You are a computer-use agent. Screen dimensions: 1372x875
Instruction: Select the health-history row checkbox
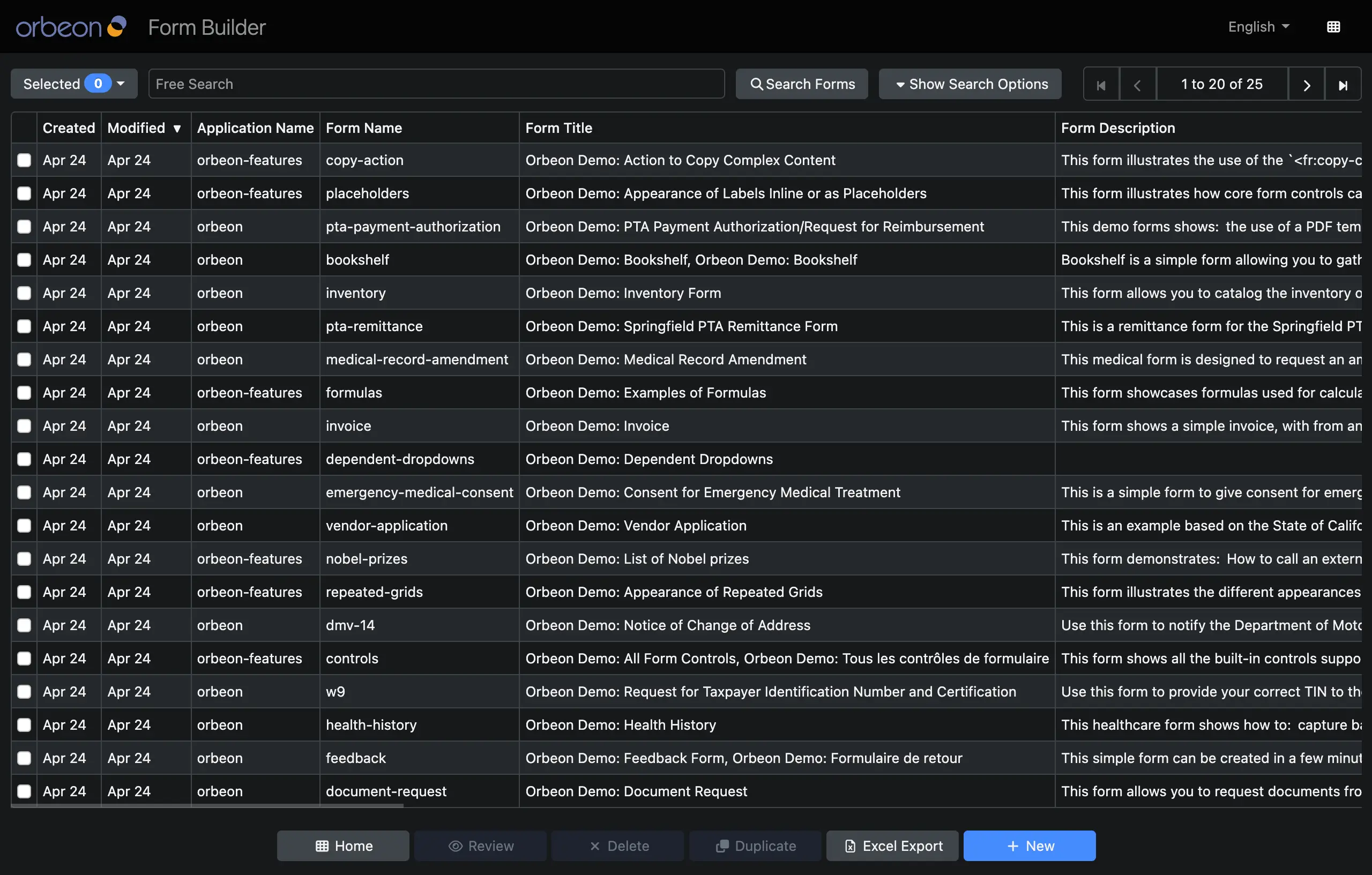(24, 724)
